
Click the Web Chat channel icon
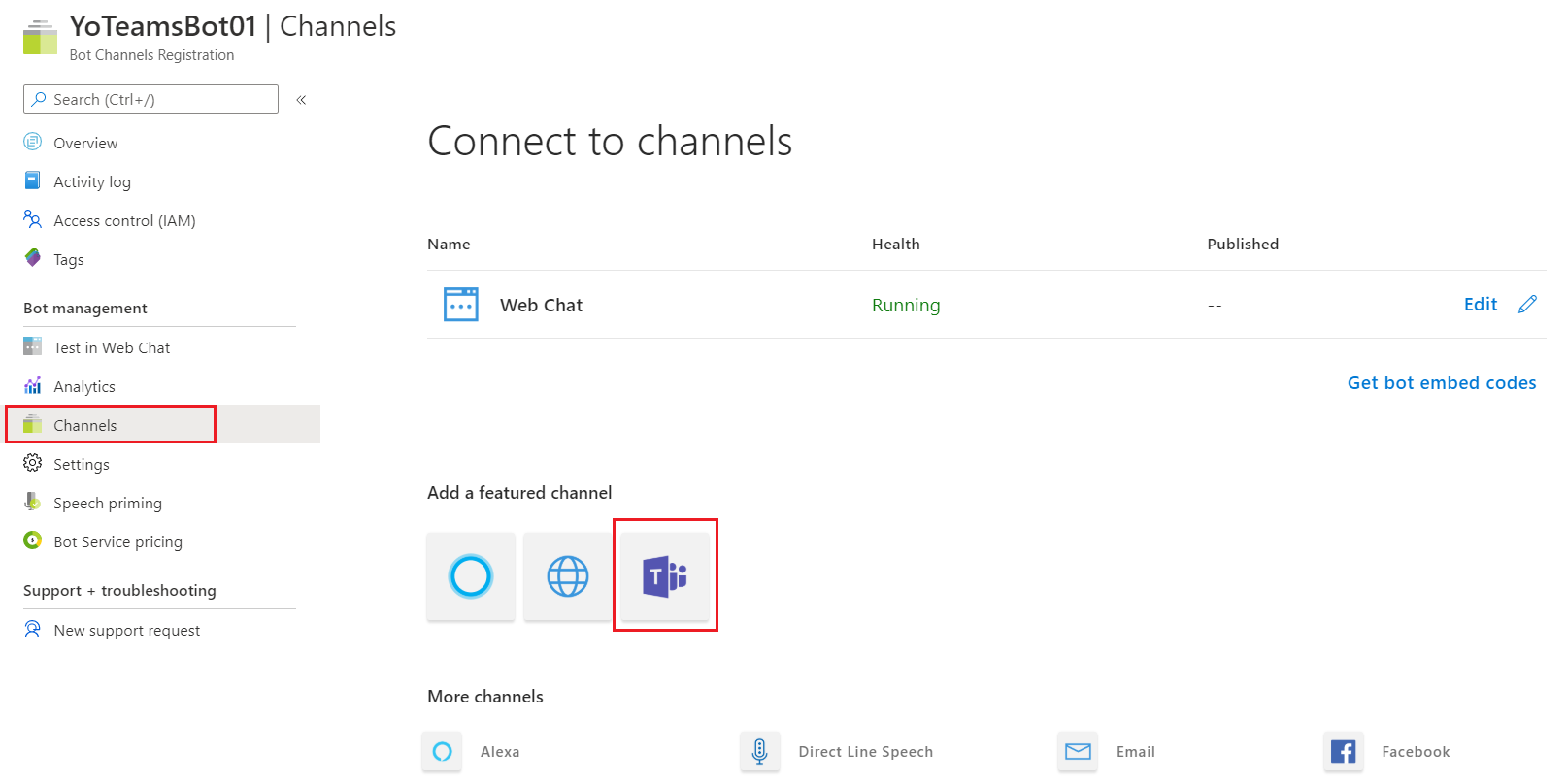point(461,305)
